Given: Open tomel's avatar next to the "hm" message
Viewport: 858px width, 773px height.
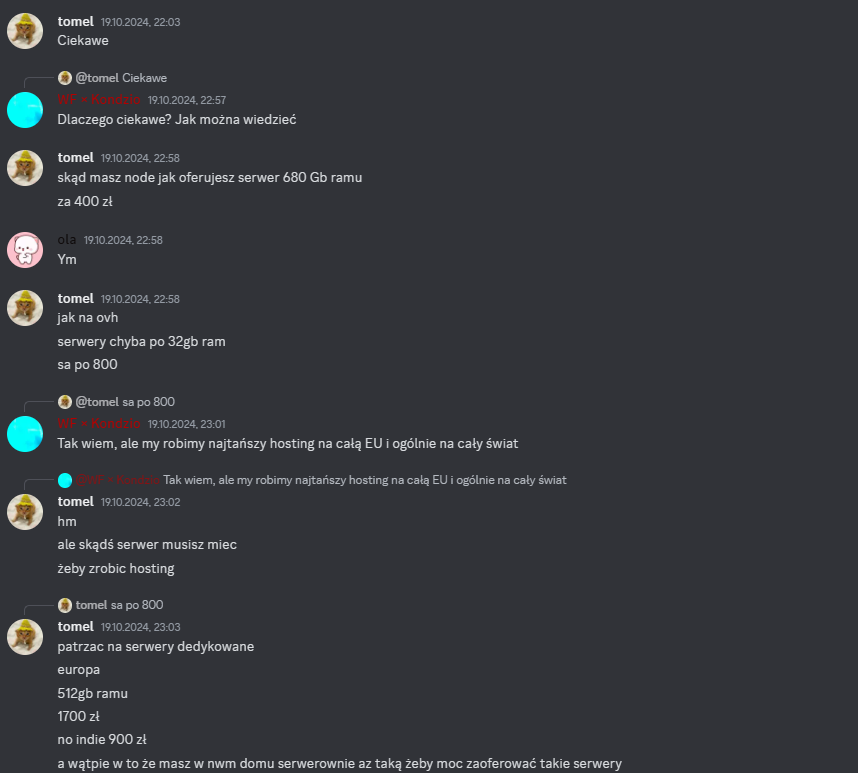Looking at the screenshot, I should tap(25, 512).
